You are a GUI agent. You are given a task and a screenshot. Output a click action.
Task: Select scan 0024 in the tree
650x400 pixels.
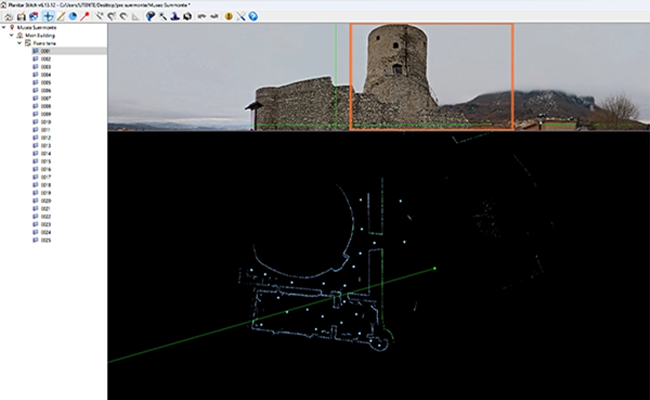tap(46, 232)
